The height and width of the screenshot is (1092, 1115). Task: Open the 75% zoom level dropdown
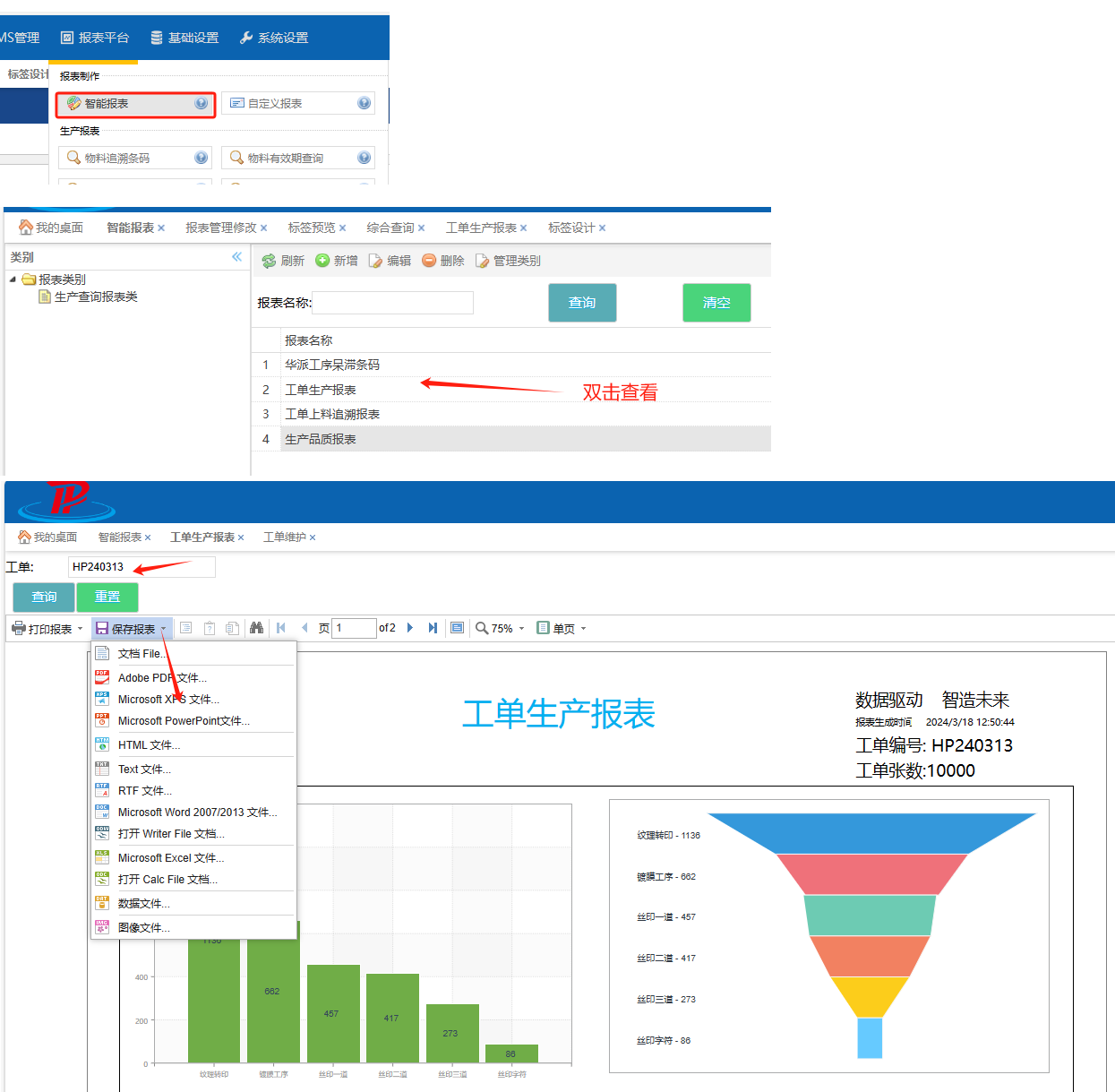tap(501, 629)
